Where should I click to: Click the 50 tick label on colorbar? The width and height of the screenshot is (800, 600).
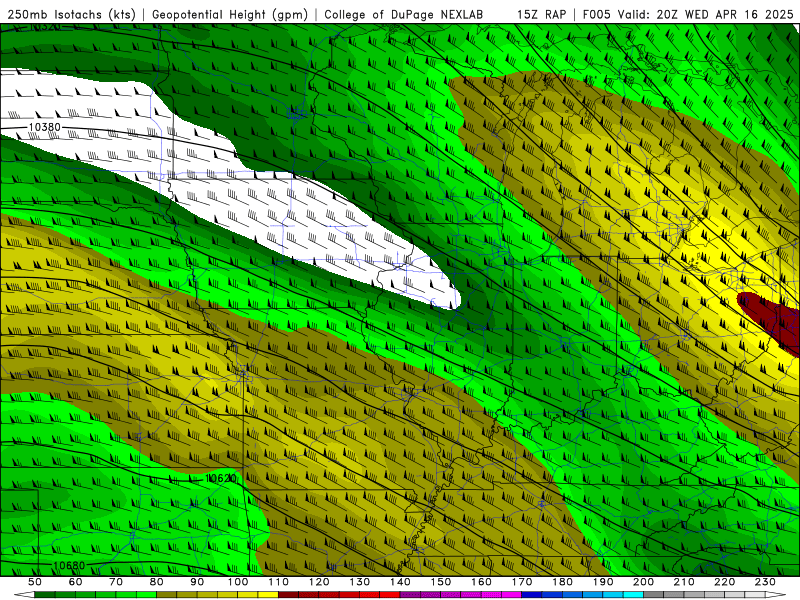(34, 582)
